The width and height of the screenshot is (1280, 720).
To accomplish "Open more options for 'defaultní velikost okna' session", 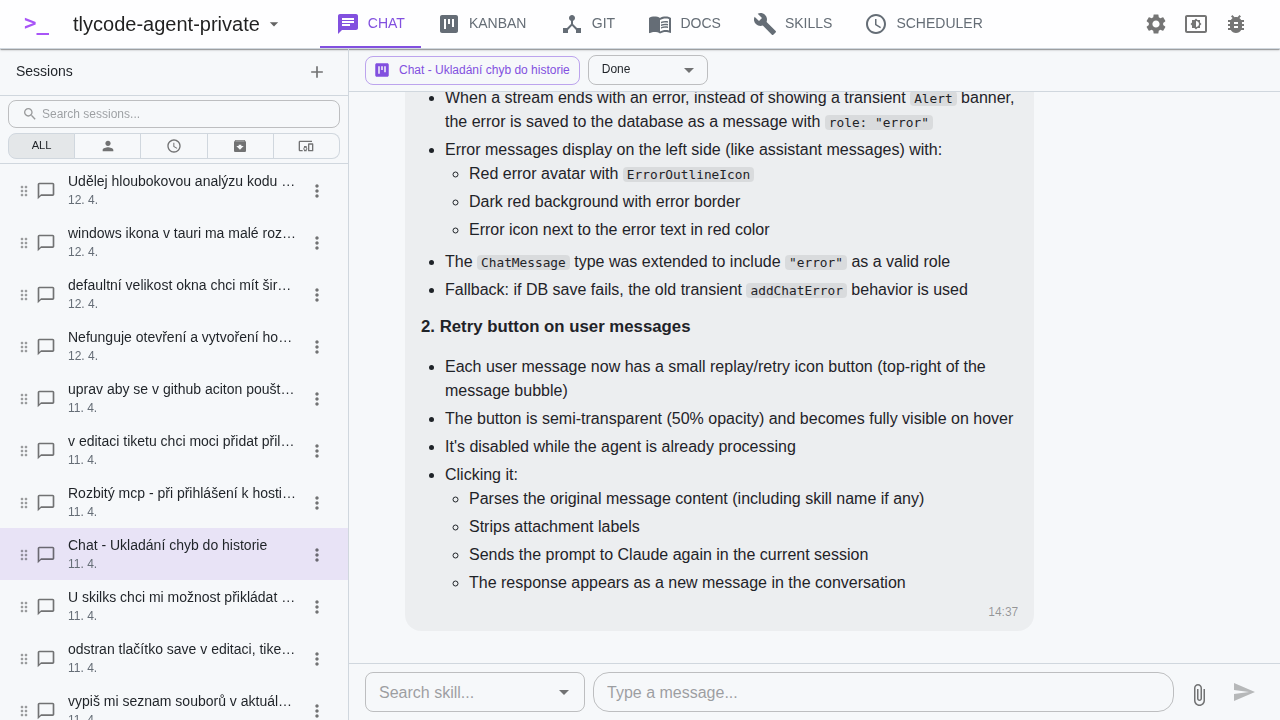I will pyautogui.click(x=317, y=295).
